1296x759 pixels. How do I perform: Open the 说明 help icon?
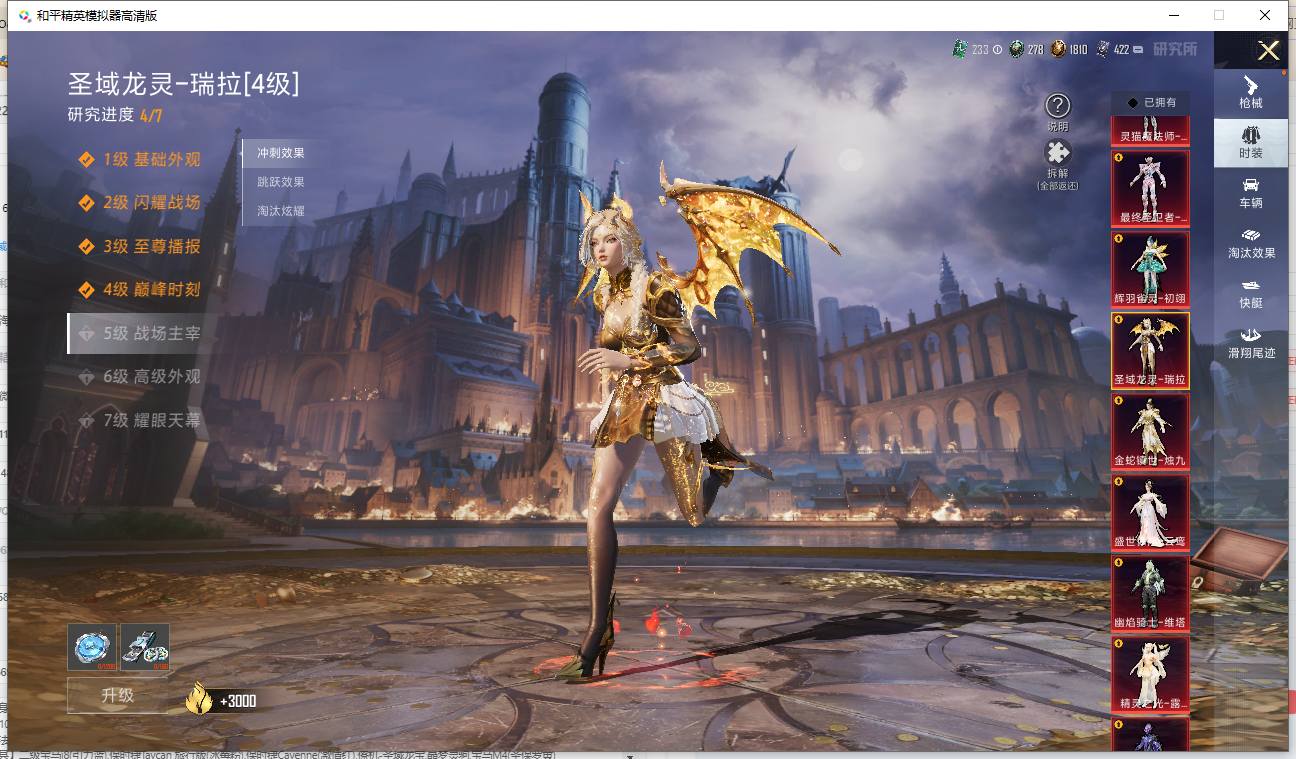pyautogui.click(x=1058, y=106)
